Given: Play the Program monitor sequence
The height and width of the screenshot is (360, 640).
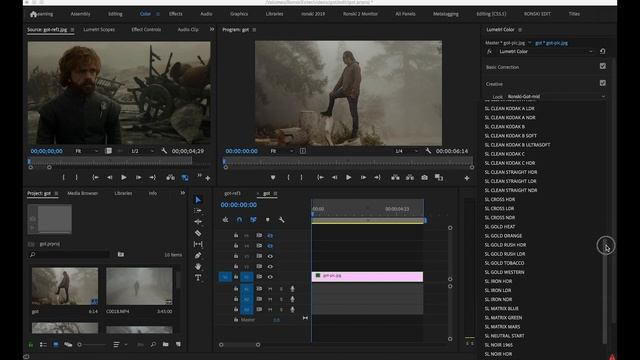Looking at the screenshot, I should (x=348, y=178).
